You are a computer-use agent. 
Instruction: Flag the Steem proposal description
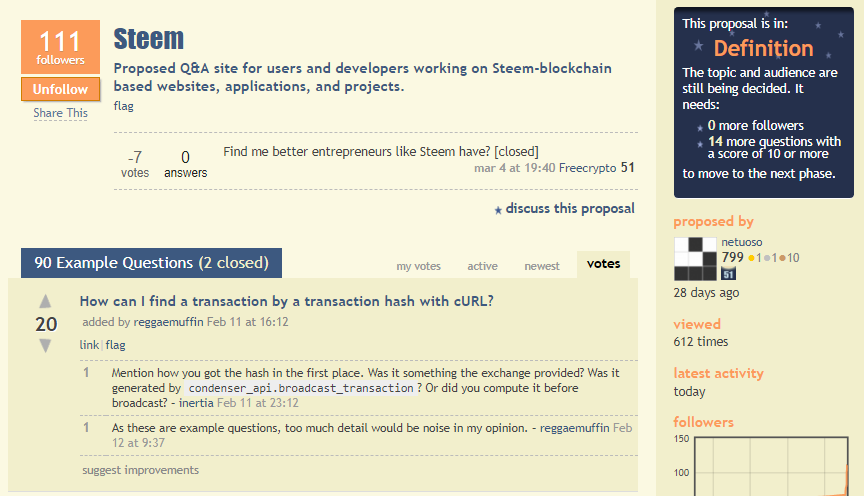click(x=123, y=106)
